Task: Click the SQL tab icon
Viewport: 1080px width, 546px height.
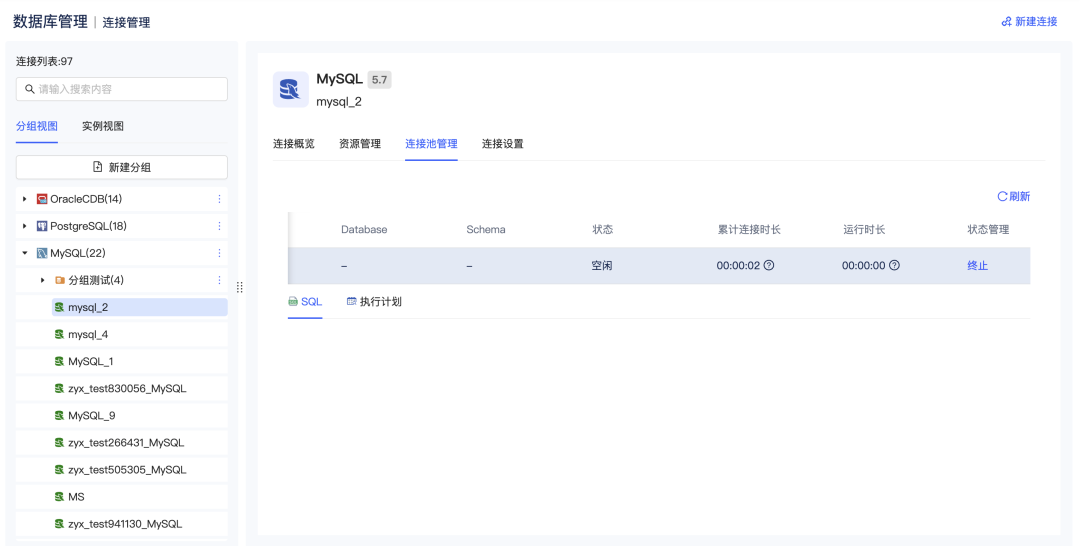Action: [x=293, y=302]
